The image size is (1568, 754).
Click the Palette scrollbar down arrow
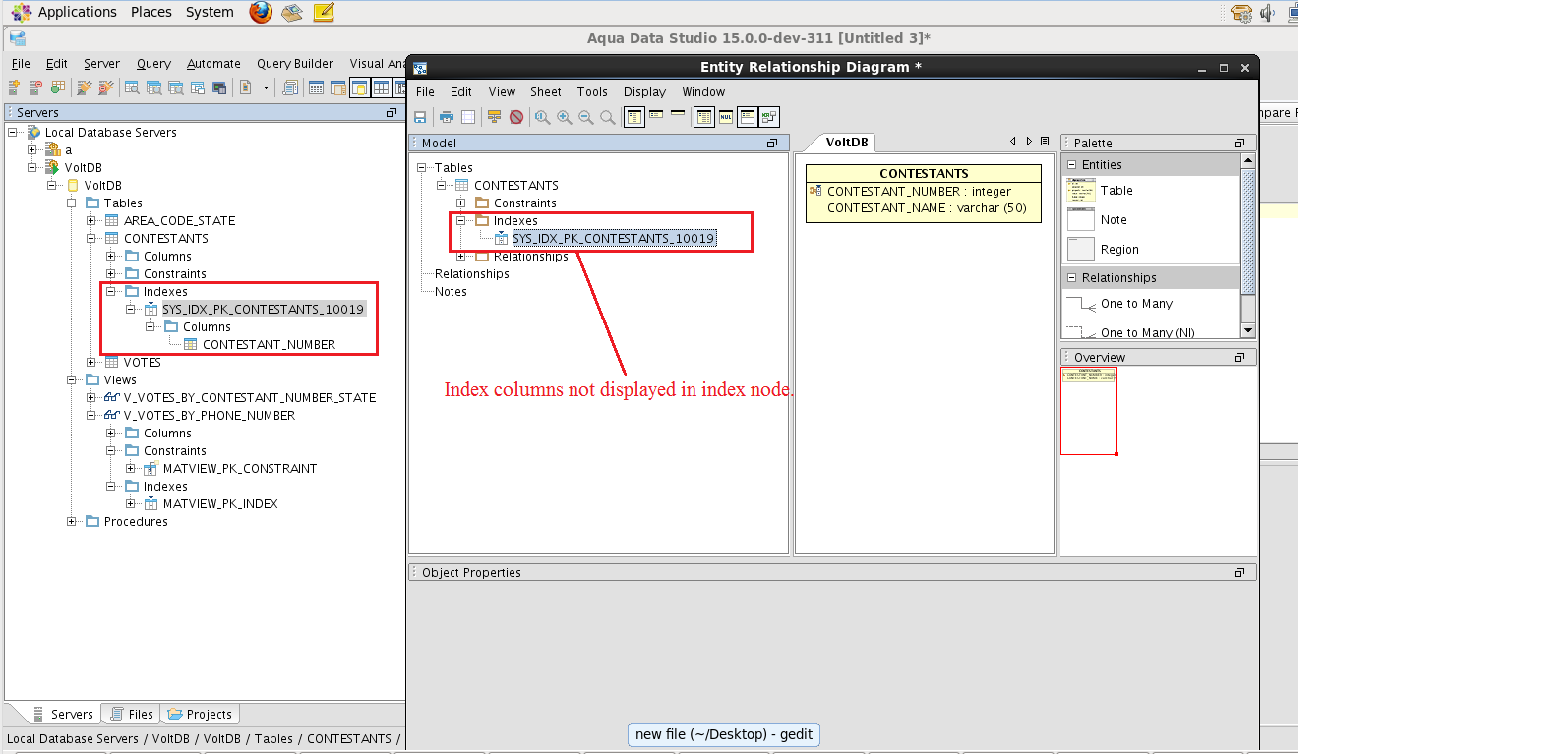pos(1248,331)
